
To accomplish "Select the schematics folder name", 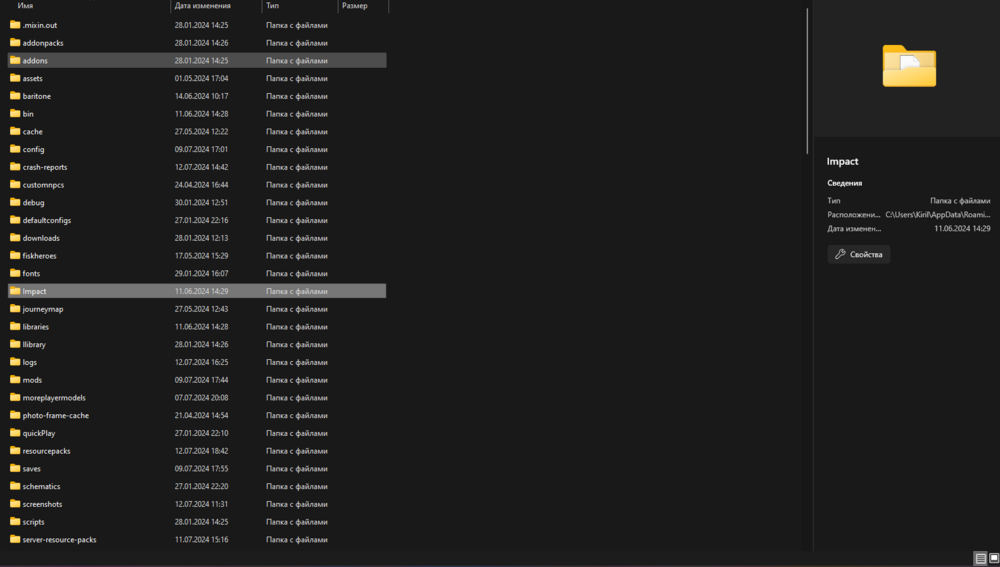I will [x=41, y=486].
